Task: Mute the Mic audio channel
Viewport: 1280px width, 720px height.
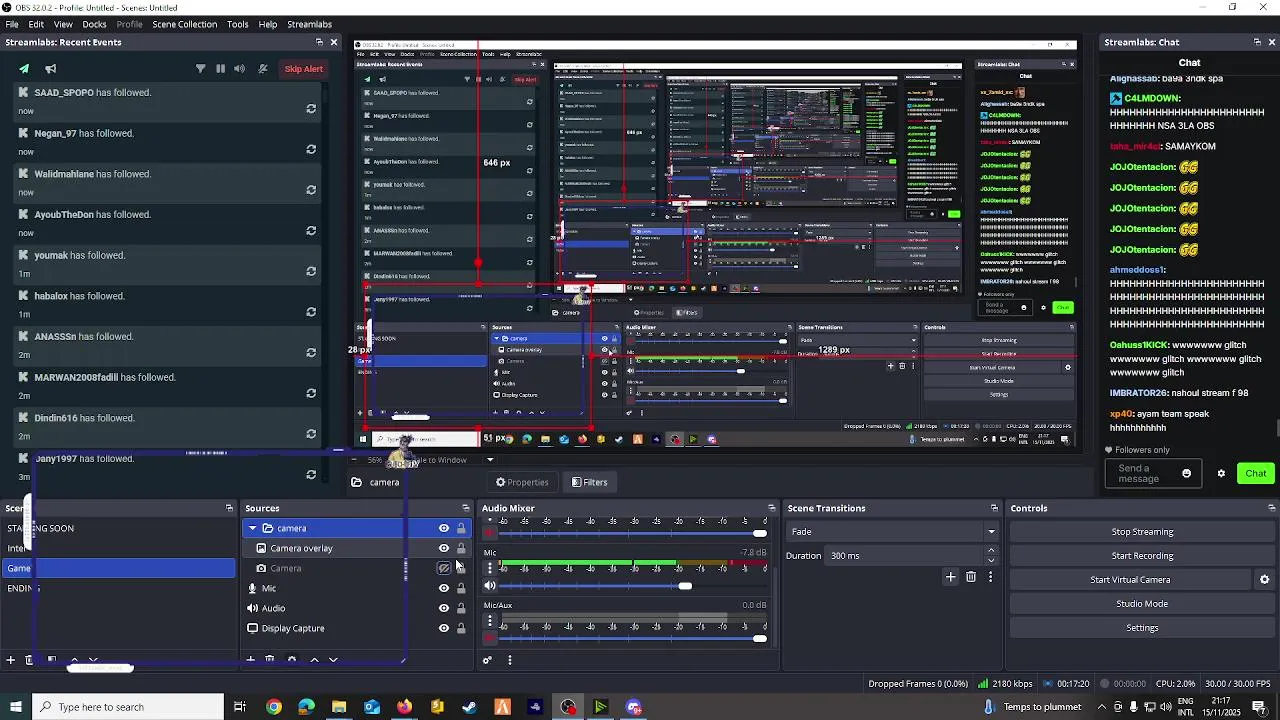Action: click(x=490, y=586)
